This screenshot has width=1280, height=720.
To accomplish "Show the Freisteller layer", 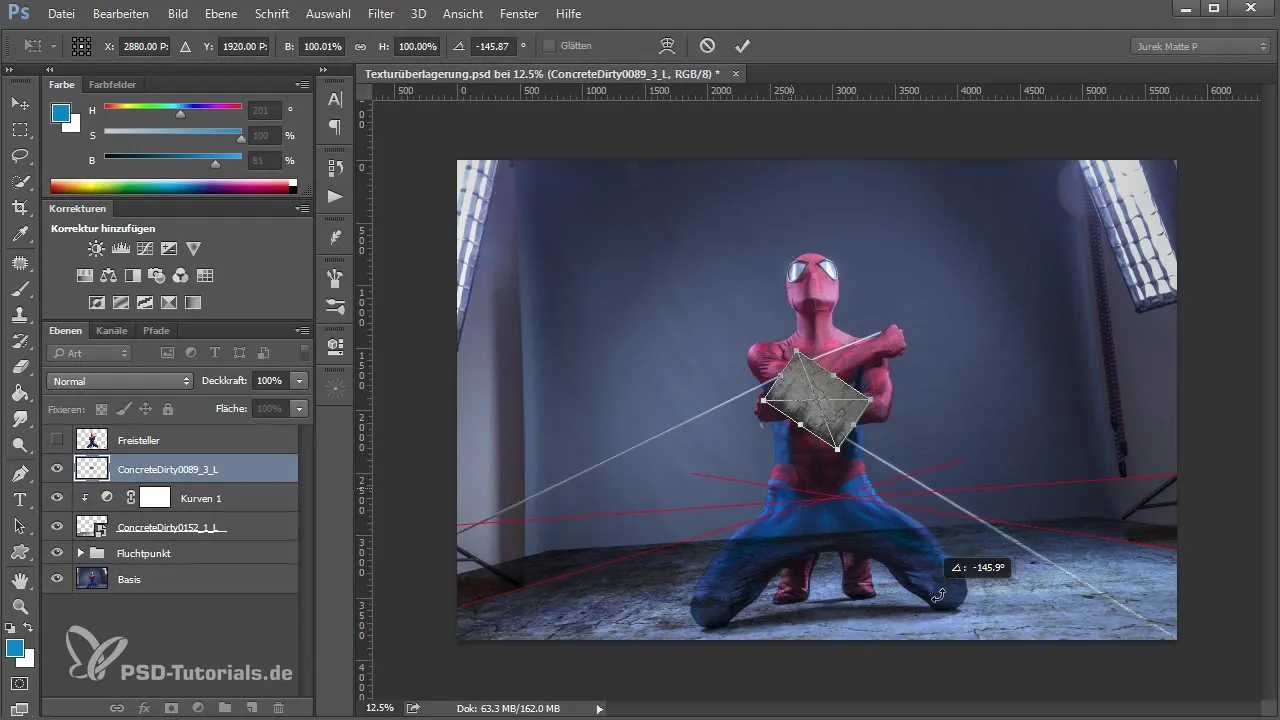I will point(57,440).
